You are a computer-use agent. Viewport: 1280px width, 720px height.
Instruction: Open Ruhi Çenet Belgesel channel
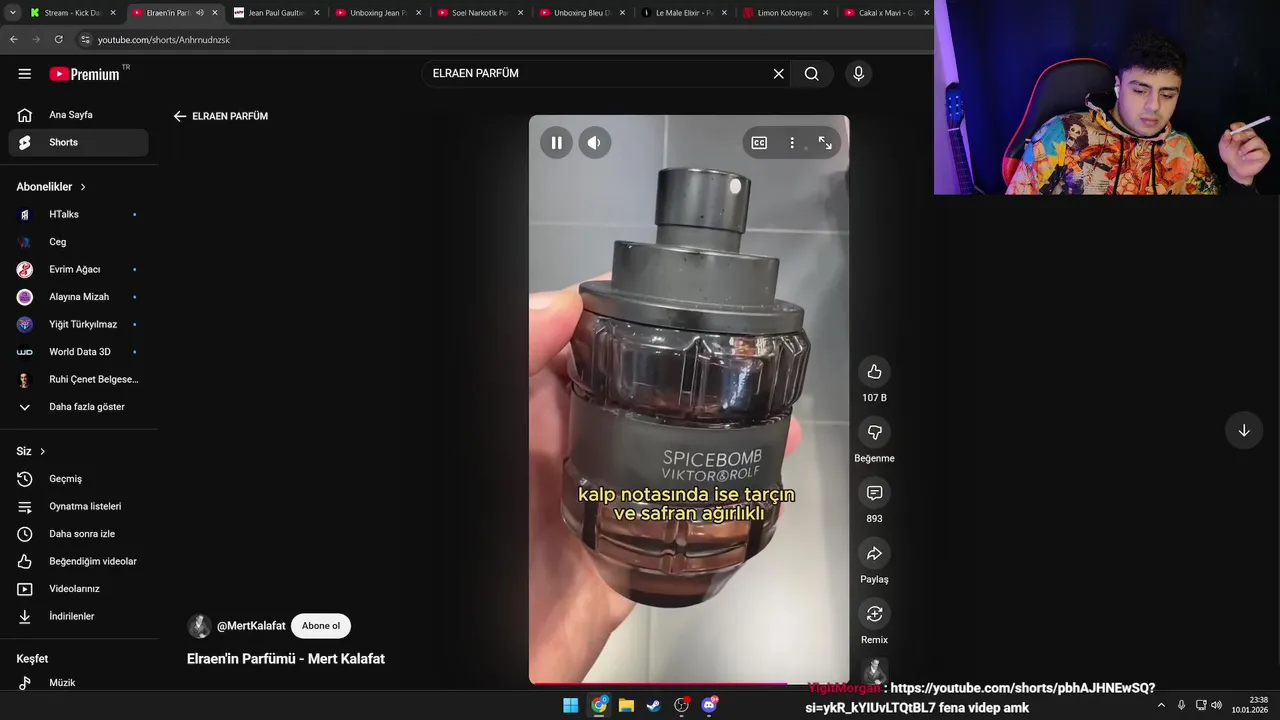point(78,379)
